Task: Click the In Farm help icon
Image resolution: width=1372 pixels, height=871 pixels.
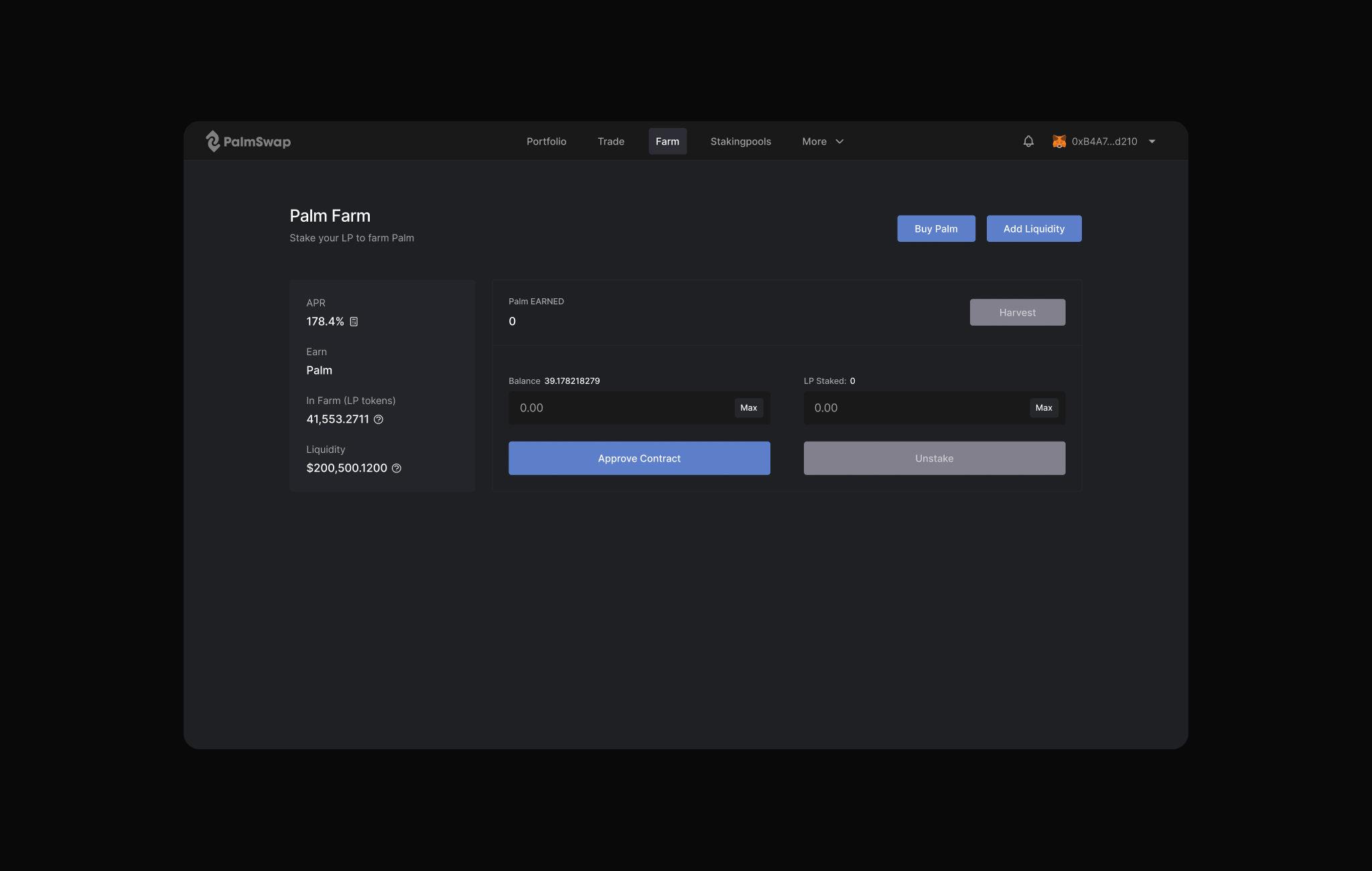Action: 379,419
